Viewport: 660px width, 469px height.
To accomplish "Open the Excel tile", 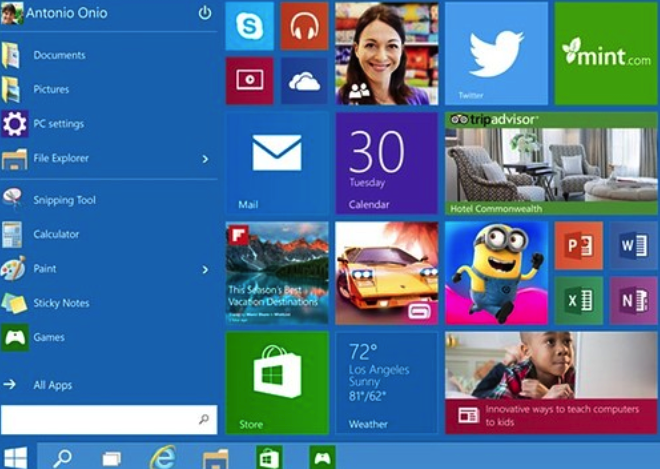I will 578,299.
